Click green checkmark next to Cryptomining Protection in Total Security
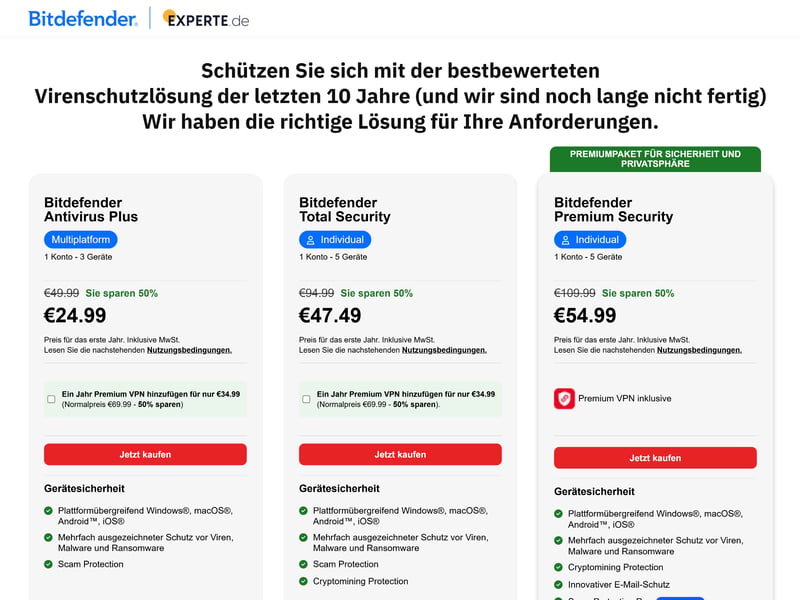The width and height of the screenshot is (800, 600). 304,581
